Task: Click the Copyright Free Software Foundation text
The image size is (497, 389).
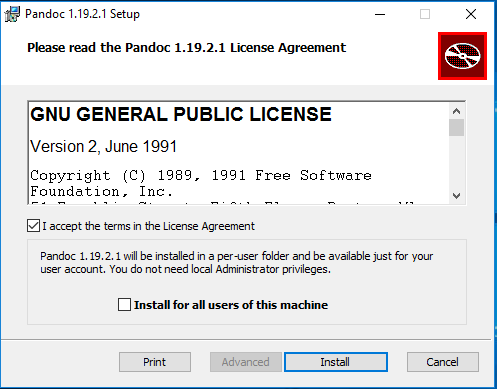Action: click(201, 183)
